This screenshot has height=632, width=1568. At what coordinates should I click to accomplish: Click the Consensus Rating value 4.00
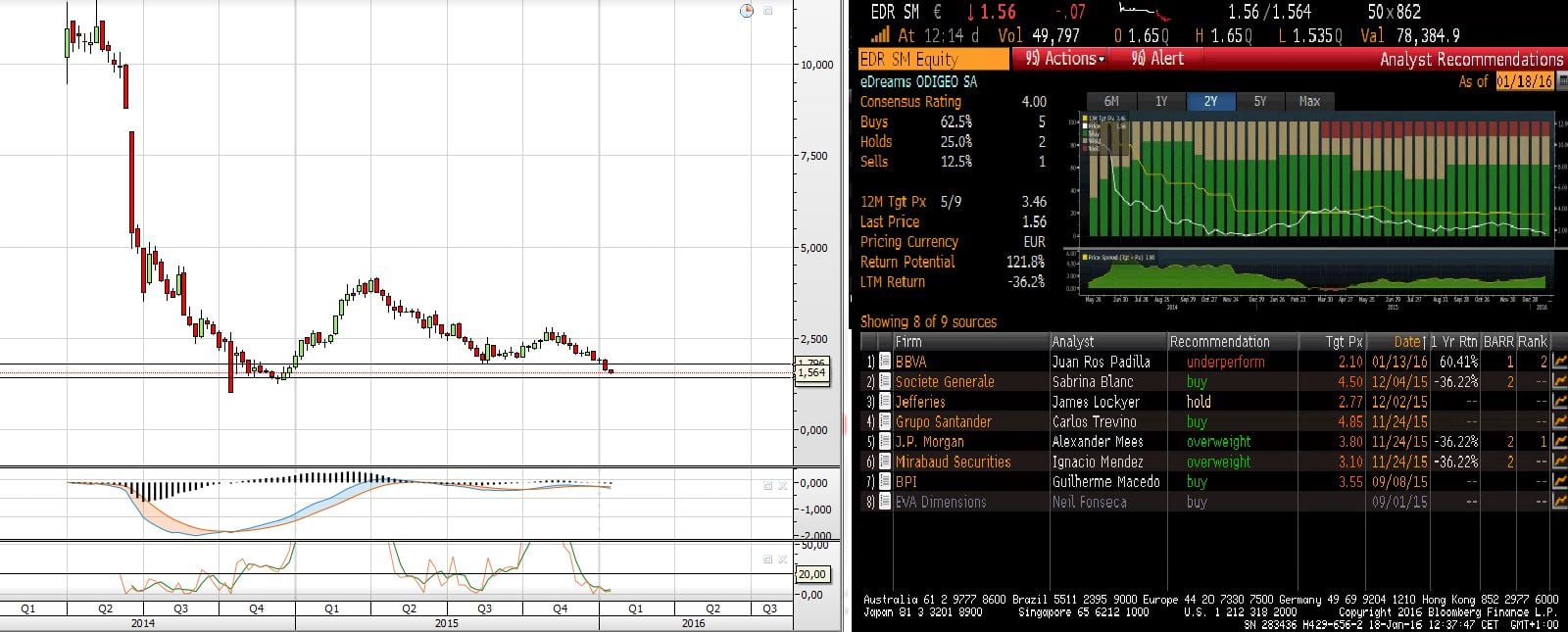pos(1034,102)
